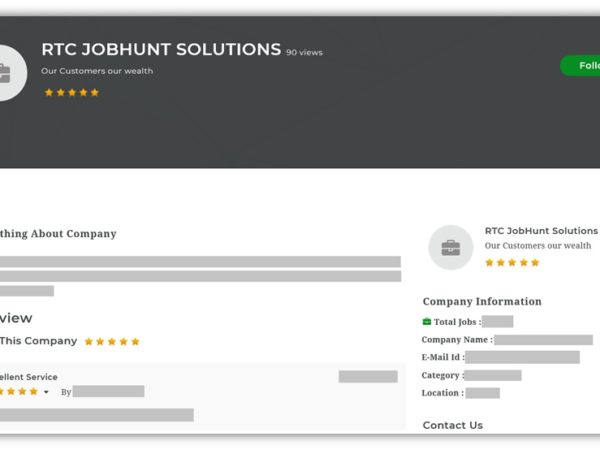
Task: Select last star under the header tagline
Action: tap(95, 92)
